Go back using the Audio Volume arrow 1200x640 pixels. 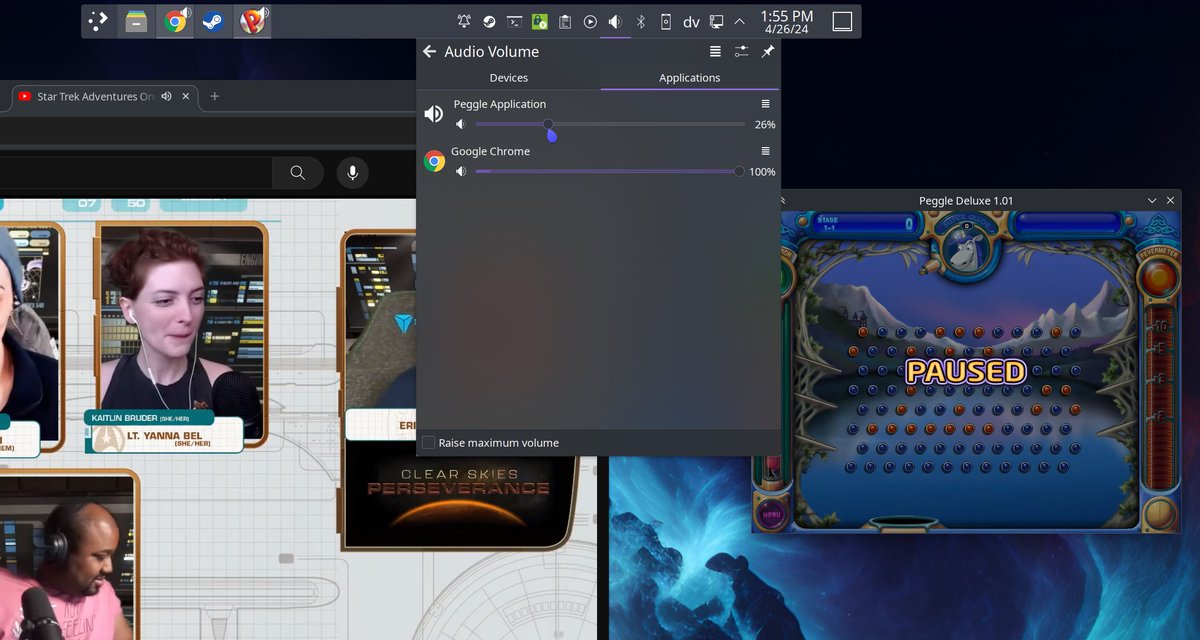click(430, 51)
